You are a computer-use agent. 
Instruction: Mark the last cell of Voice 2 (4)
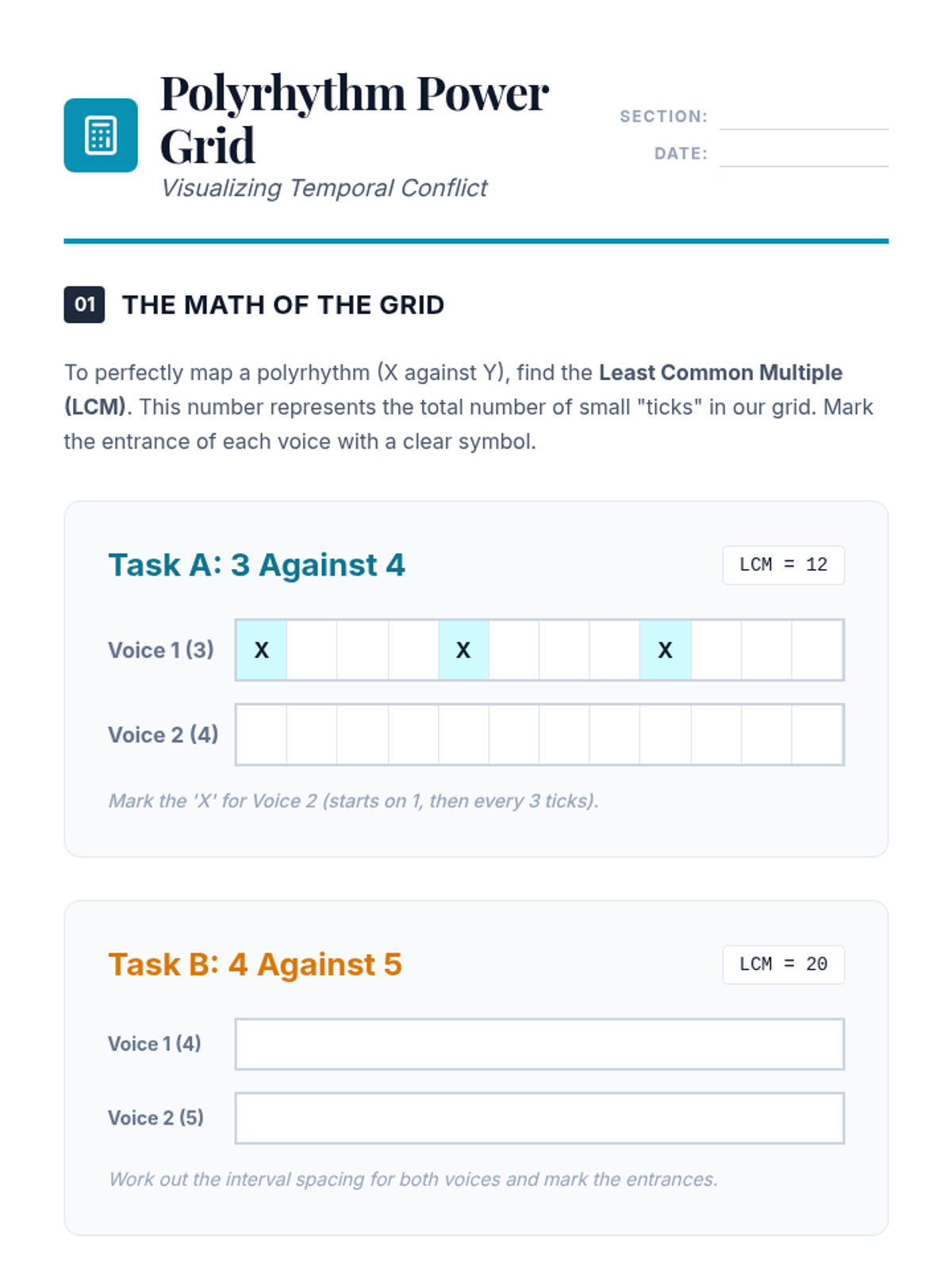[x=817, y=735]
